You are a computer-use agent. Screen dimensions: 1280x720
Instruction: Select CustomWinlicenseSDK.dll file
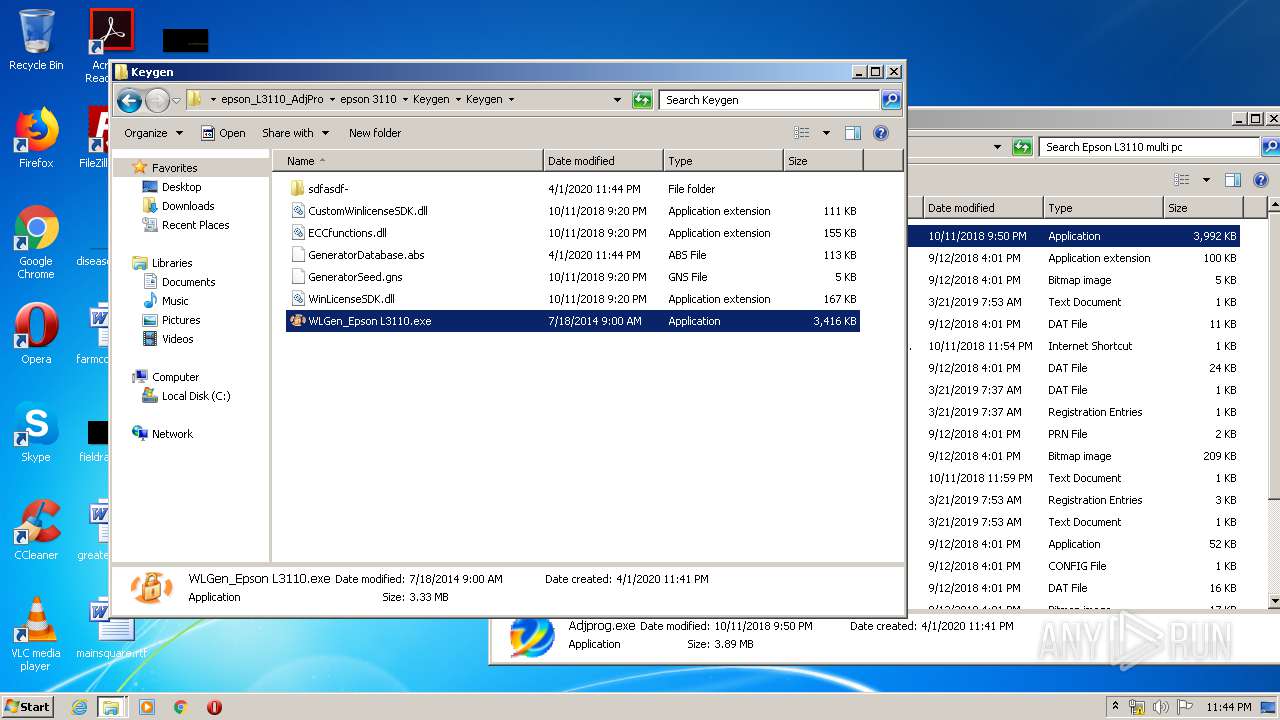[x=572, y=211]
